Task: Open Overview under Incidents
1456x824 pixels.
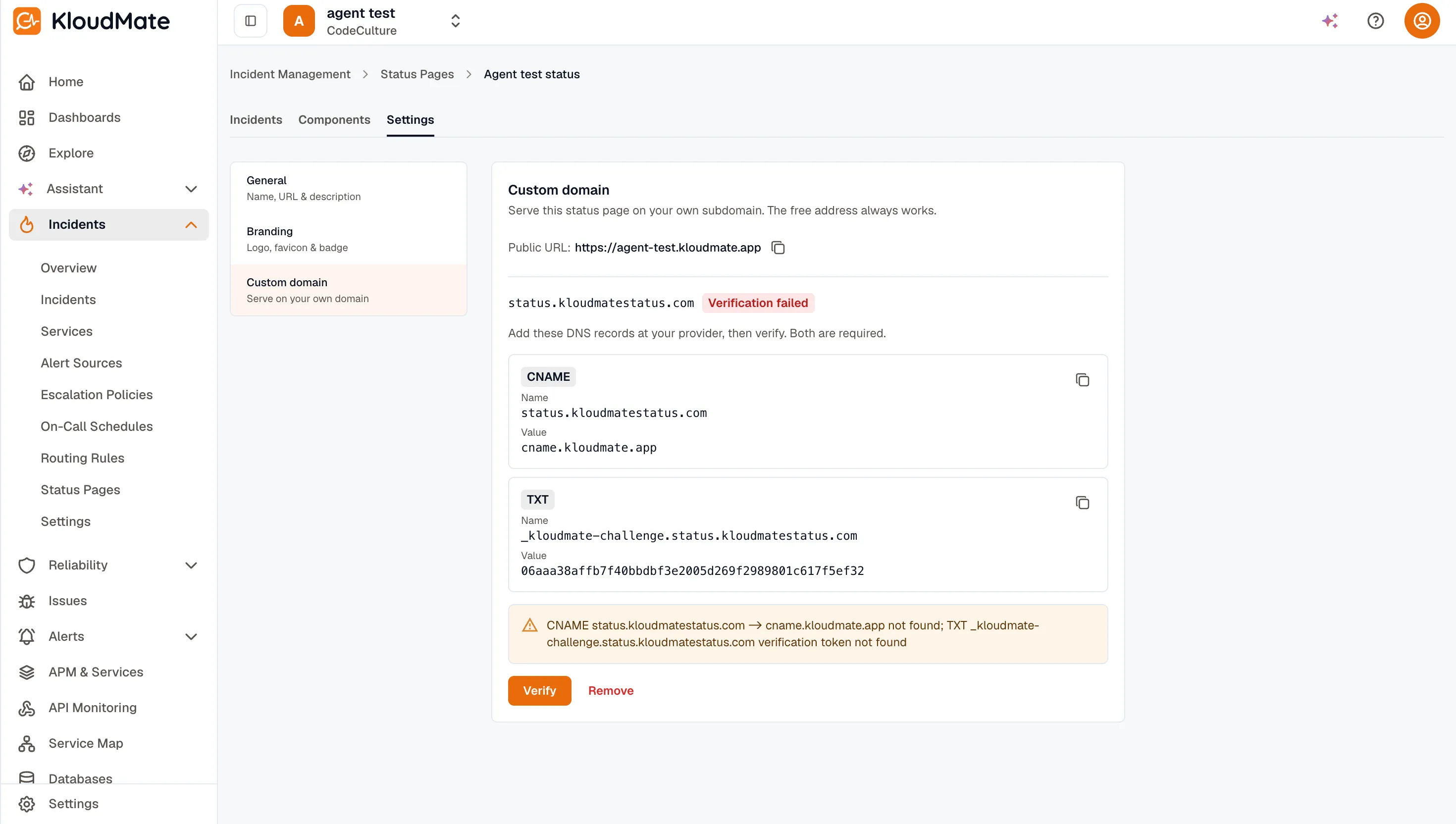Action: click(x=68, y=268)
